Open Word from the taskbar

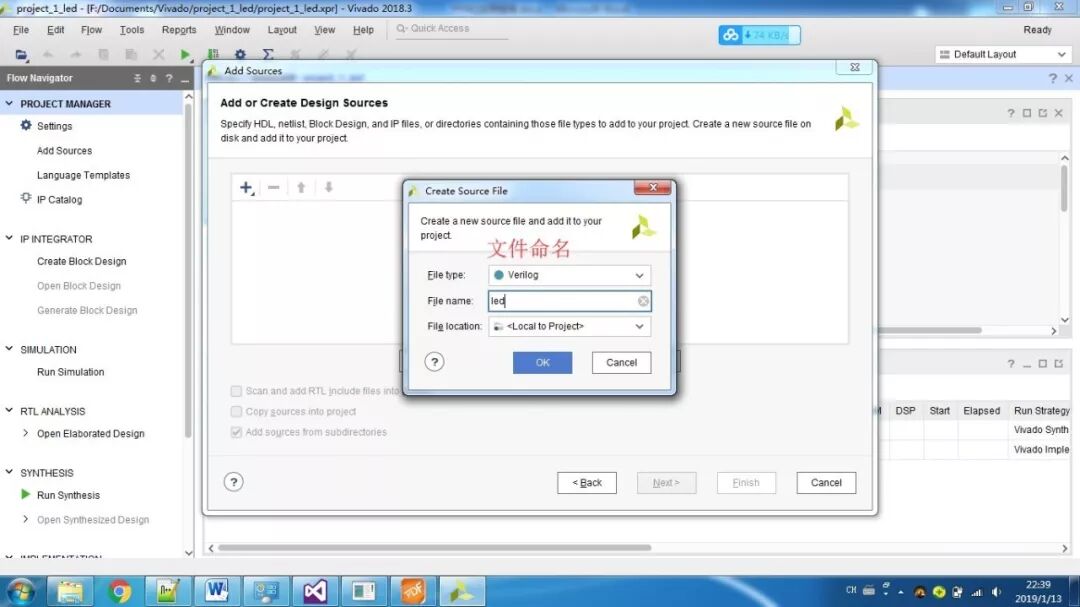click(x=216, y=590)
